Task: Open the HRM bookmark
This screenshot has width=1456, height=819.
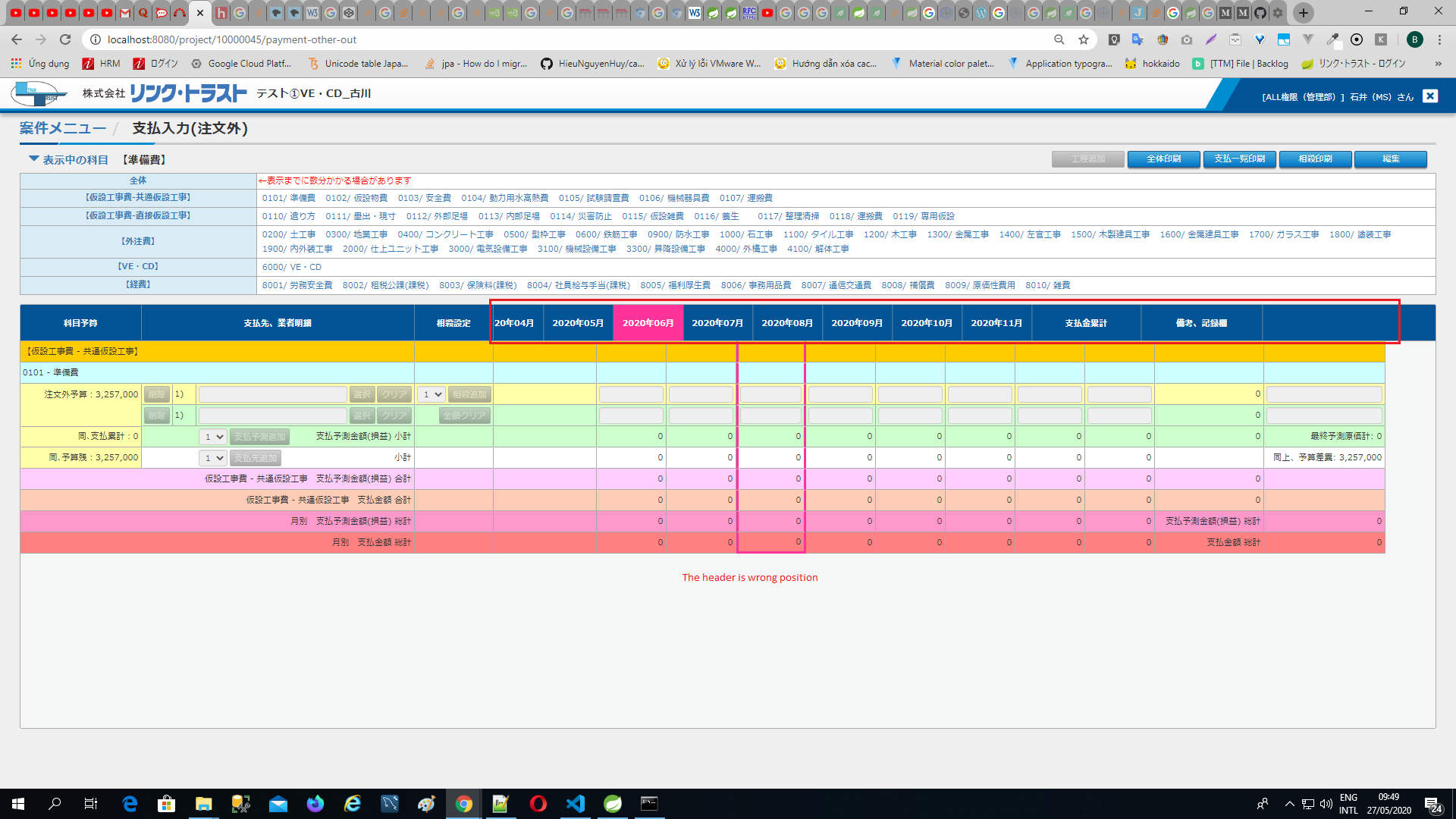Action: (x=101, y=64)
